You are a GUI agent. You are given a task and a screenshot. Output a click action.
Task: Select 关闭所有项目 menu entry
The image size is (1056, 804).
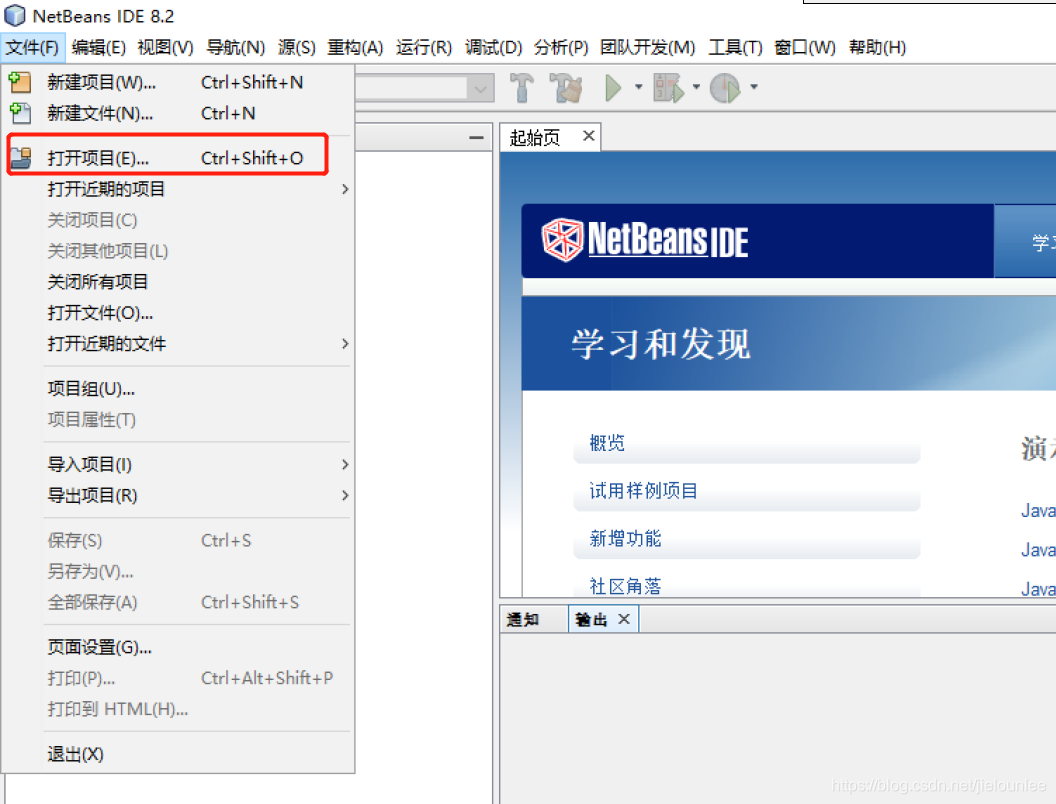coord(178,282)
